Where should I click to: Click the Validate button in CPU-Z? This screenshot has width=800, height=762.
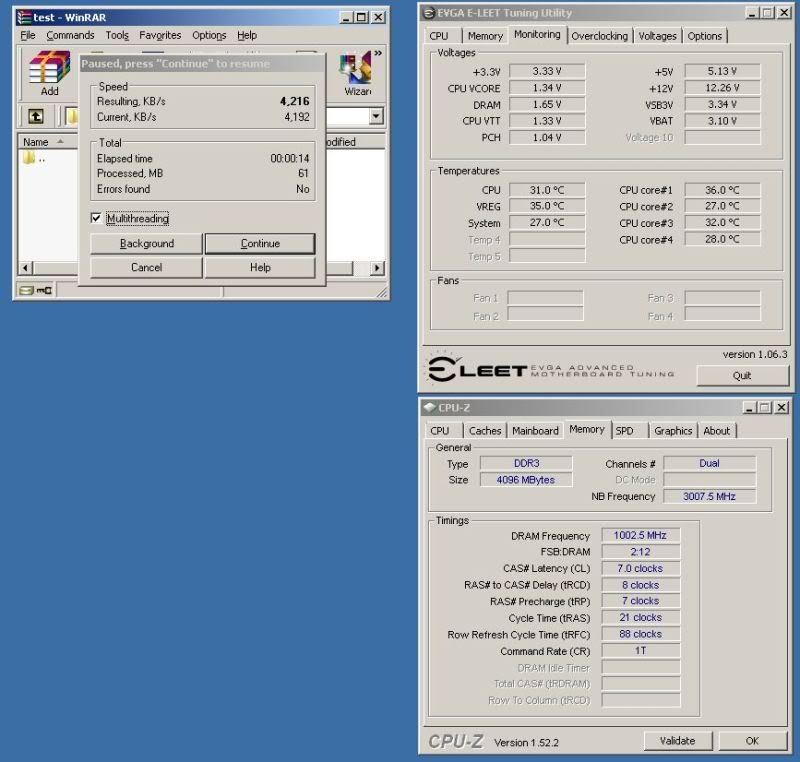pyautogui.click(x=678, y=741)
